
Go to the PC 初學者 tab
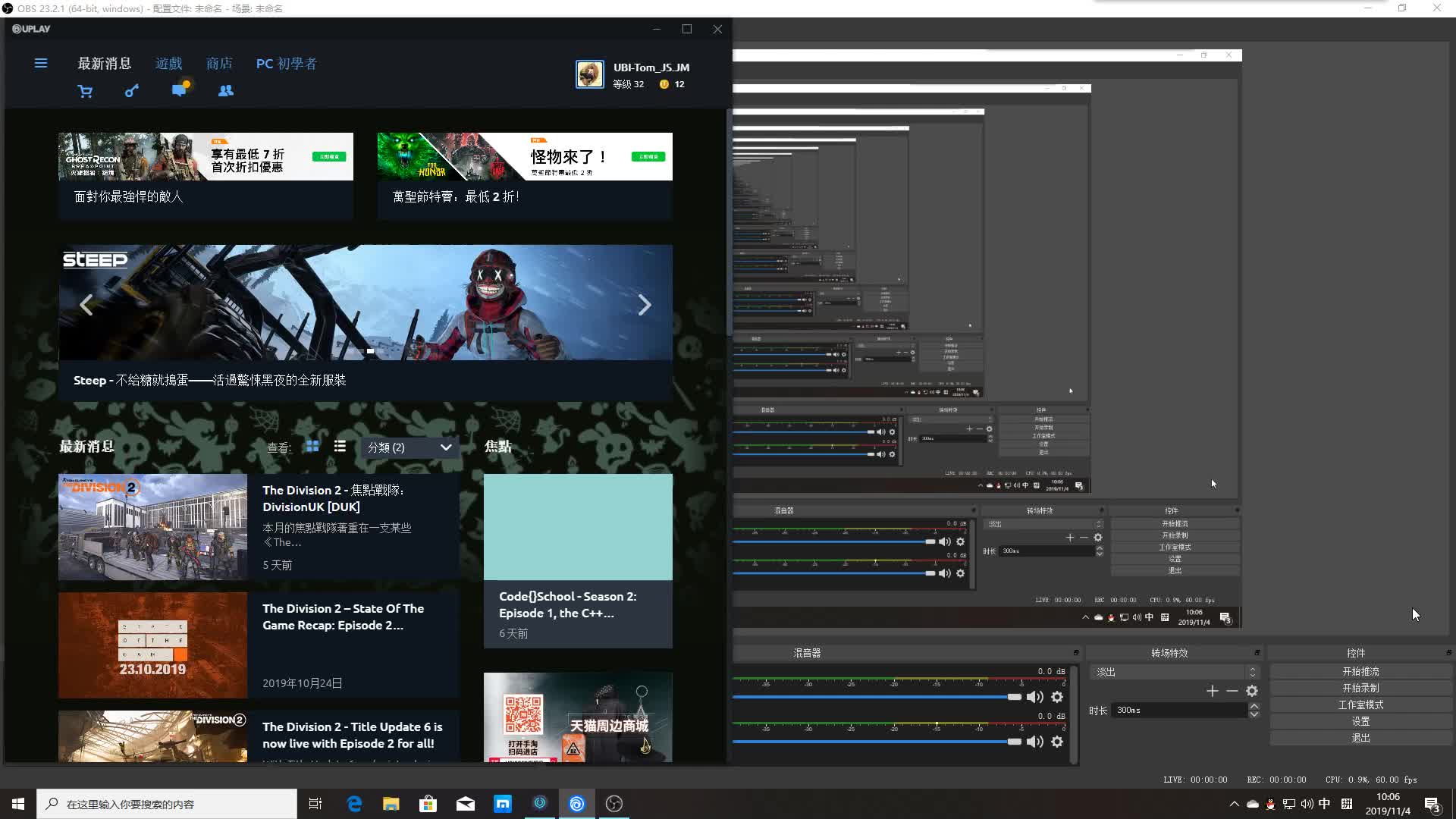(x=287, y=64)
